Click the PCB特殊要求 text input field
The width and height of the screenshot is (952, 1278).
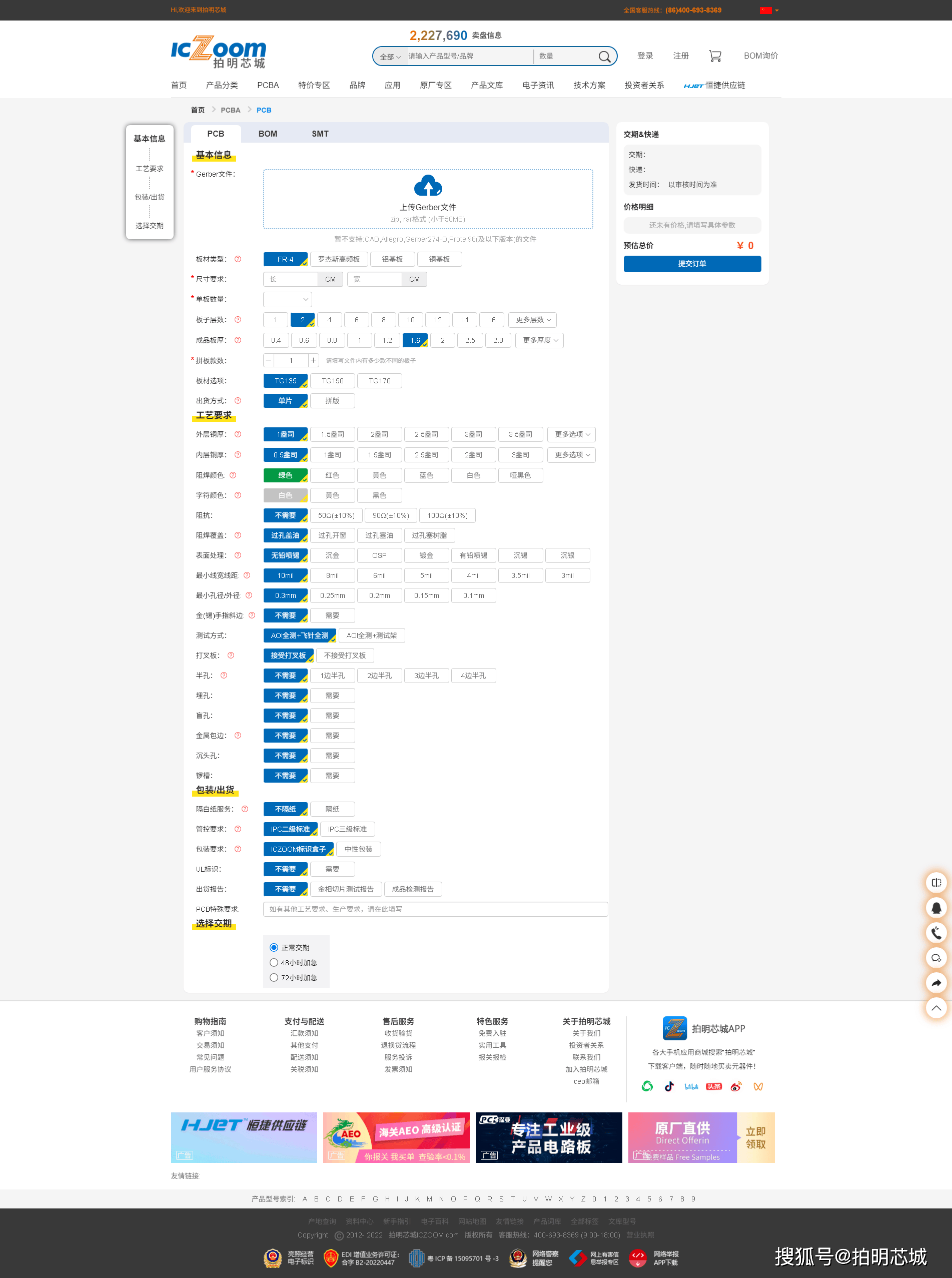[435, 909]
